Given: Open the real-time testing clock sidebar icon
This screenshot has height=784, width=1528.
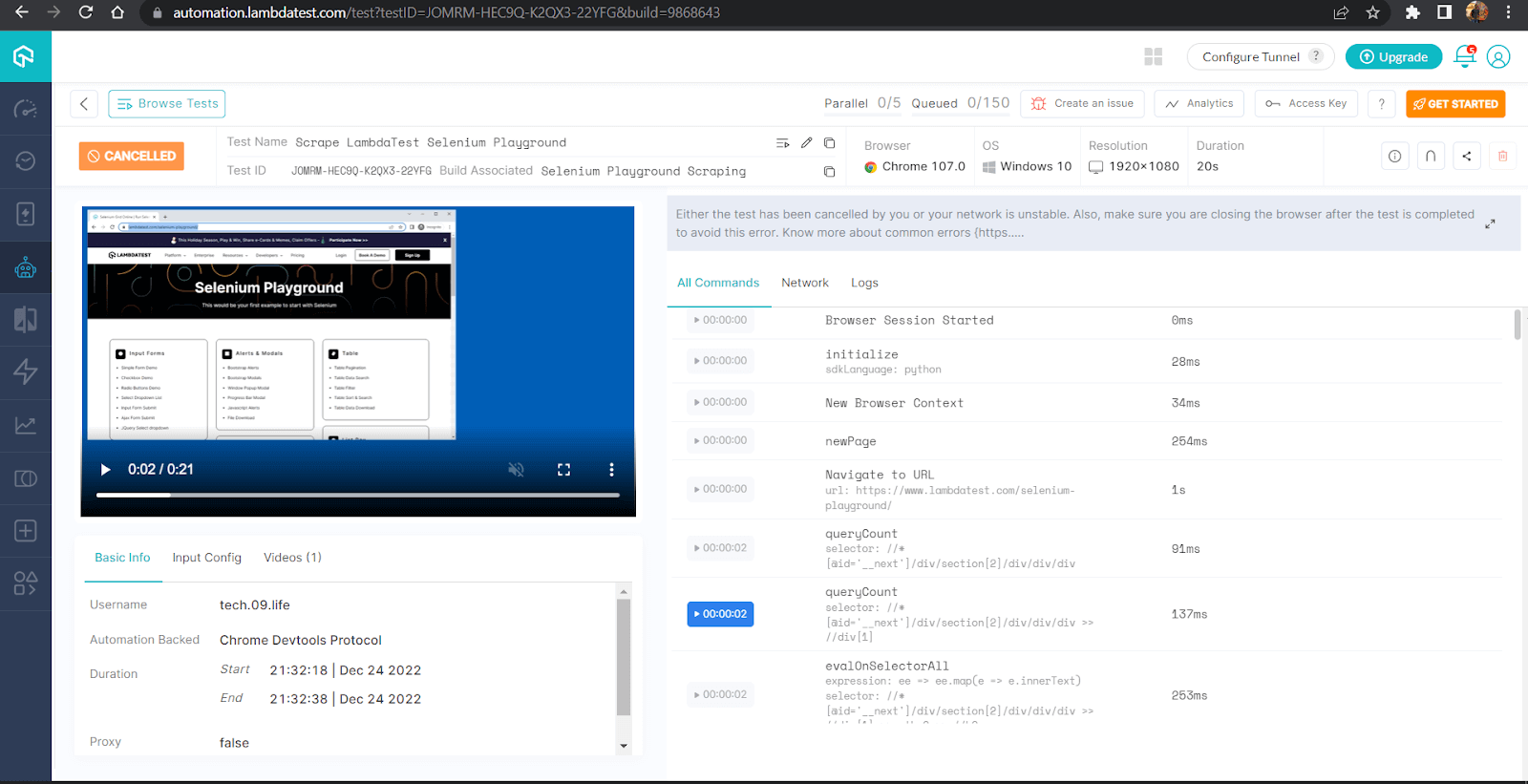Looking at the screenshot, I should [25, 160].
